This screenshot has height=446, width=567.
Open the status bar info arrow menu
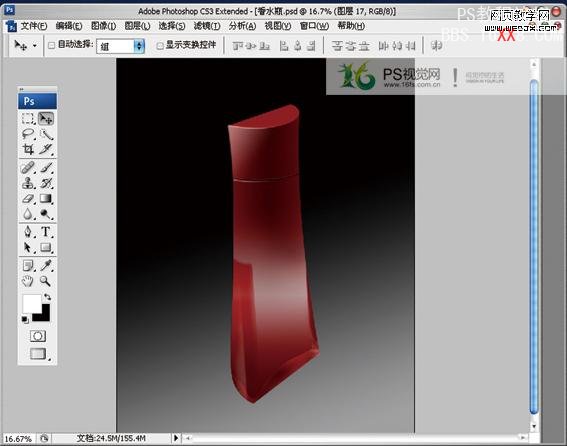click(176, 438)
